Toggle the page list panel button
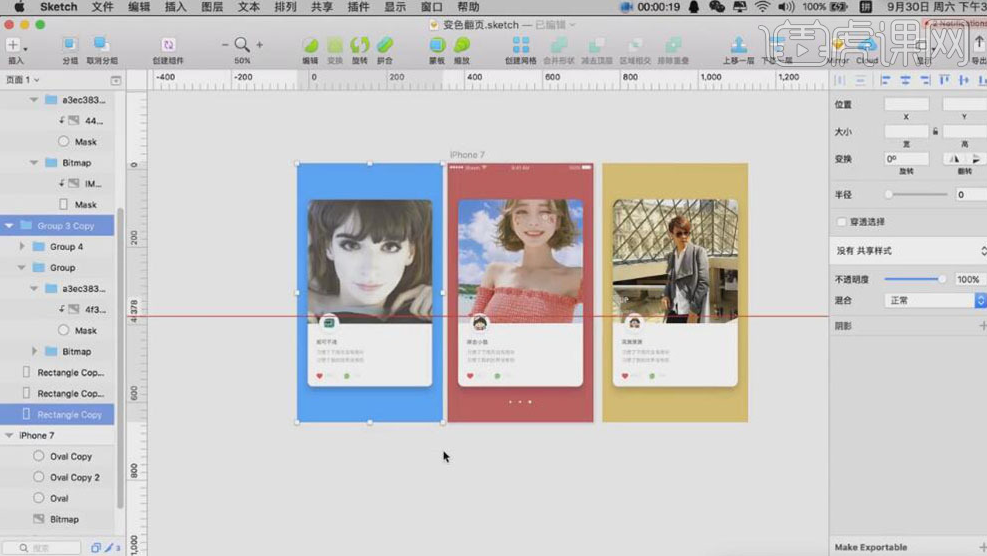The image size is (987, 556). [116, 80]
